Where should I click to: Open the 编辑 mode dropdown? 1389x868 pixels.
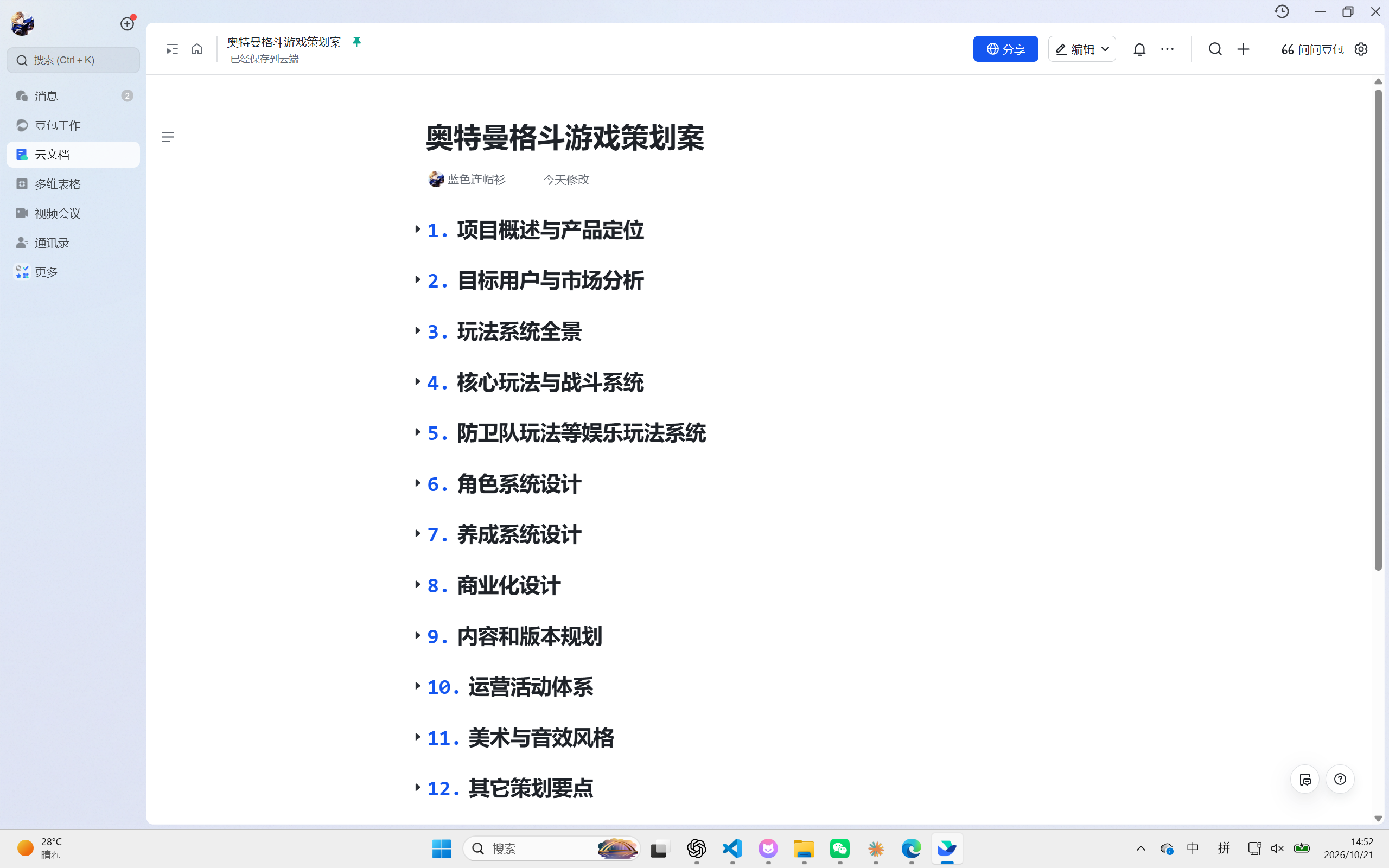pos(1081,49)
